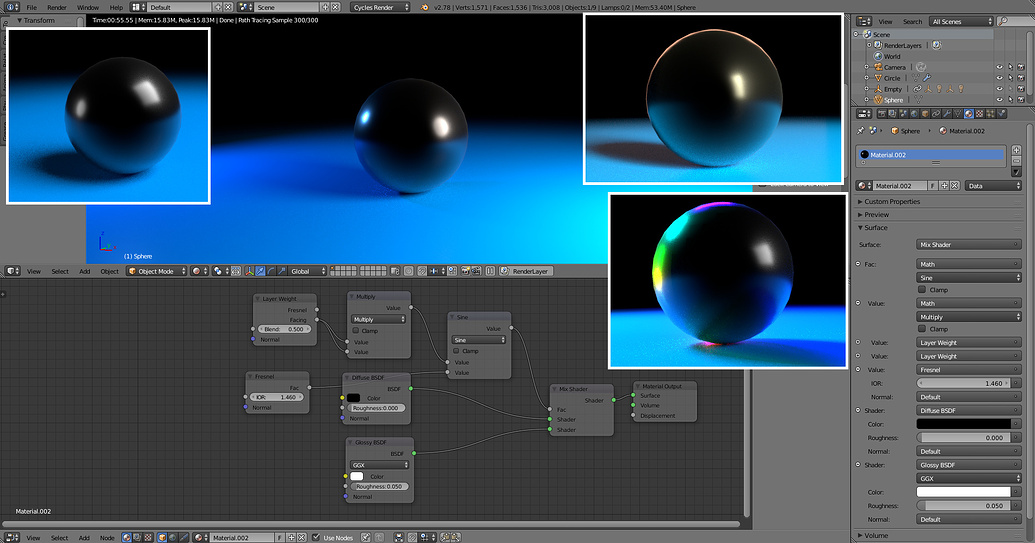Open the Render Layers properties tab icon

(892, 113)
